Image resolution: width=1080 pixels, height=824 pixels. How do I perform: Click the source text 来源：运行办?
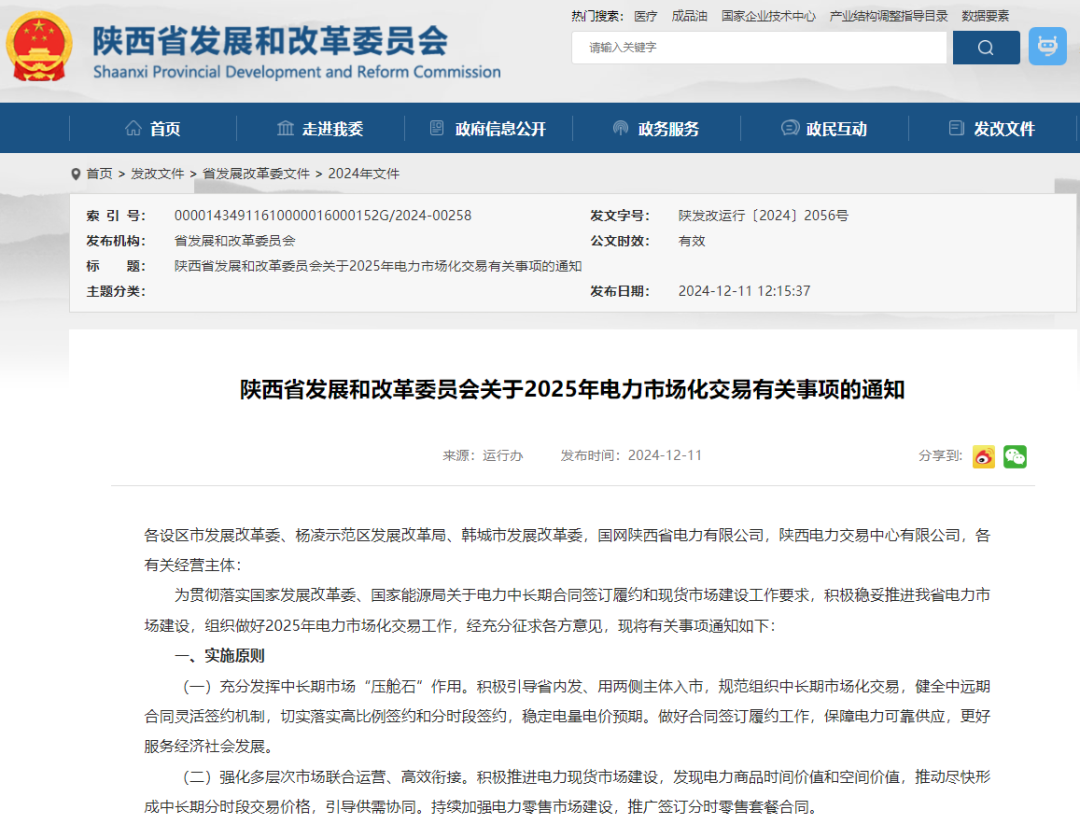point(482,455)
